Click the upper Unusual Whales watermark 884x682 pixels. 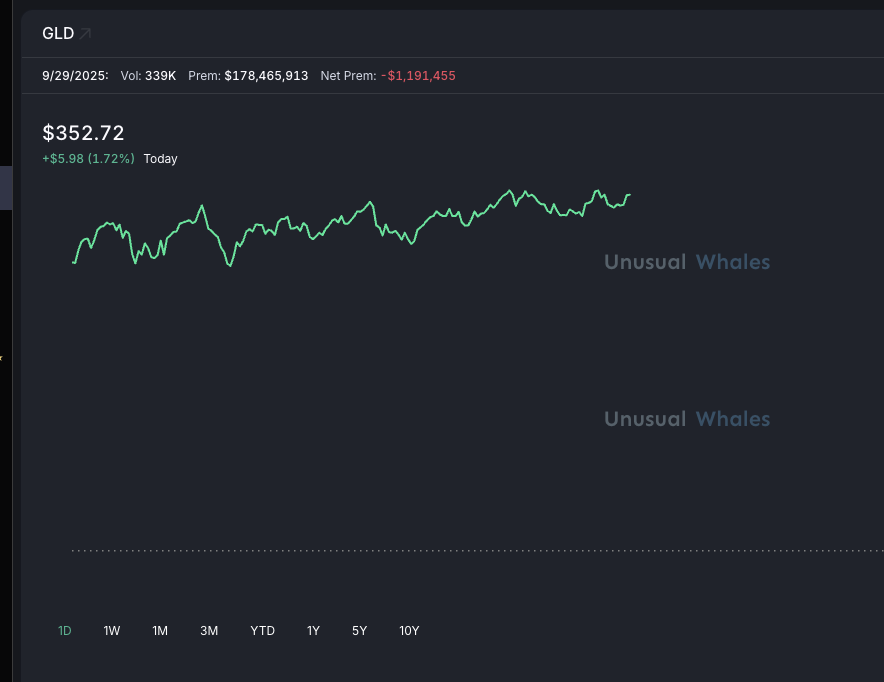pyautogui.click(x=687, y=262)
